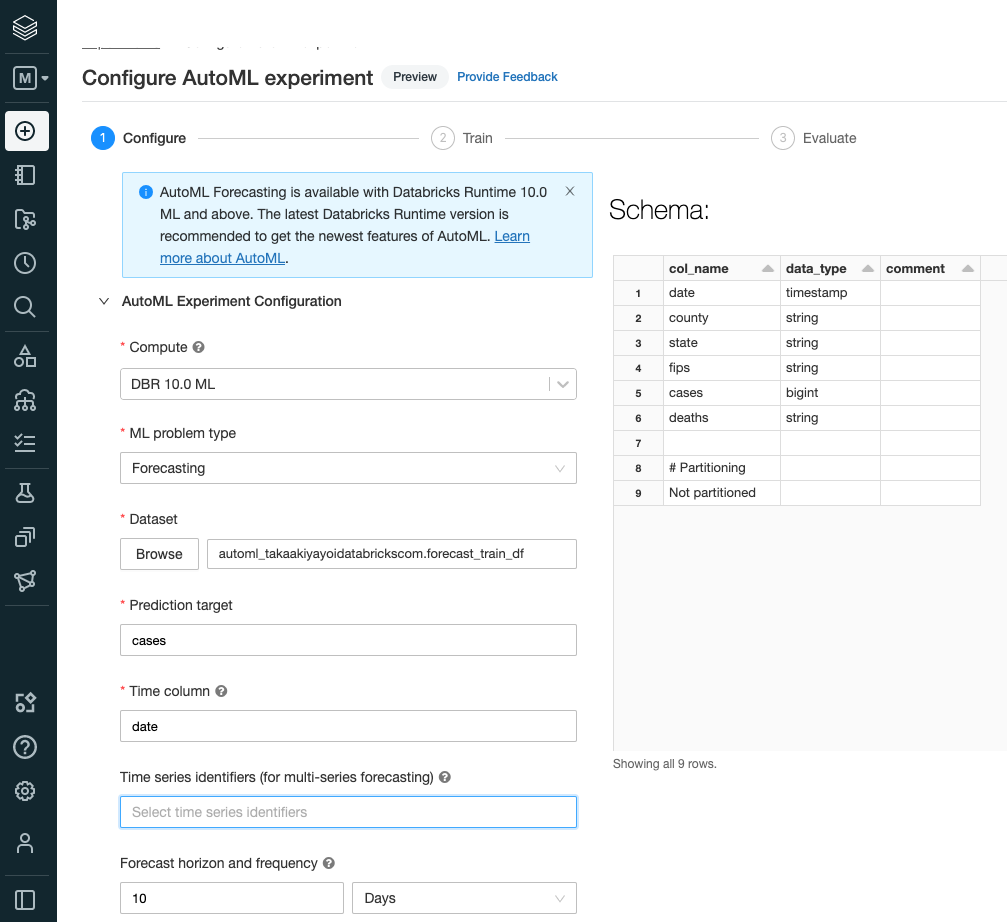Close the AutoML Forecasting info banner
1007x922 pixels.
tap(570, 191)
